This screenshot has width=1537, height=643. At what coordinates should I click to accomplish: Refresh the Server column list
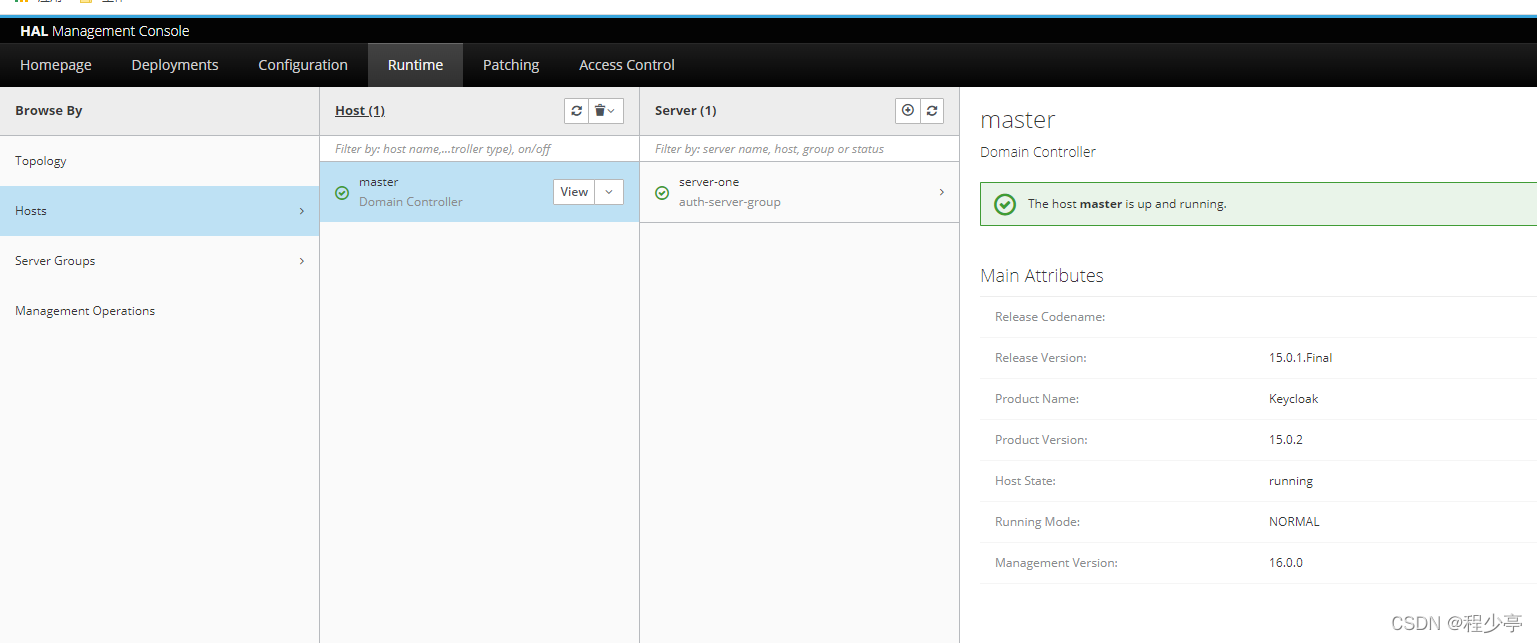point(932,111)
